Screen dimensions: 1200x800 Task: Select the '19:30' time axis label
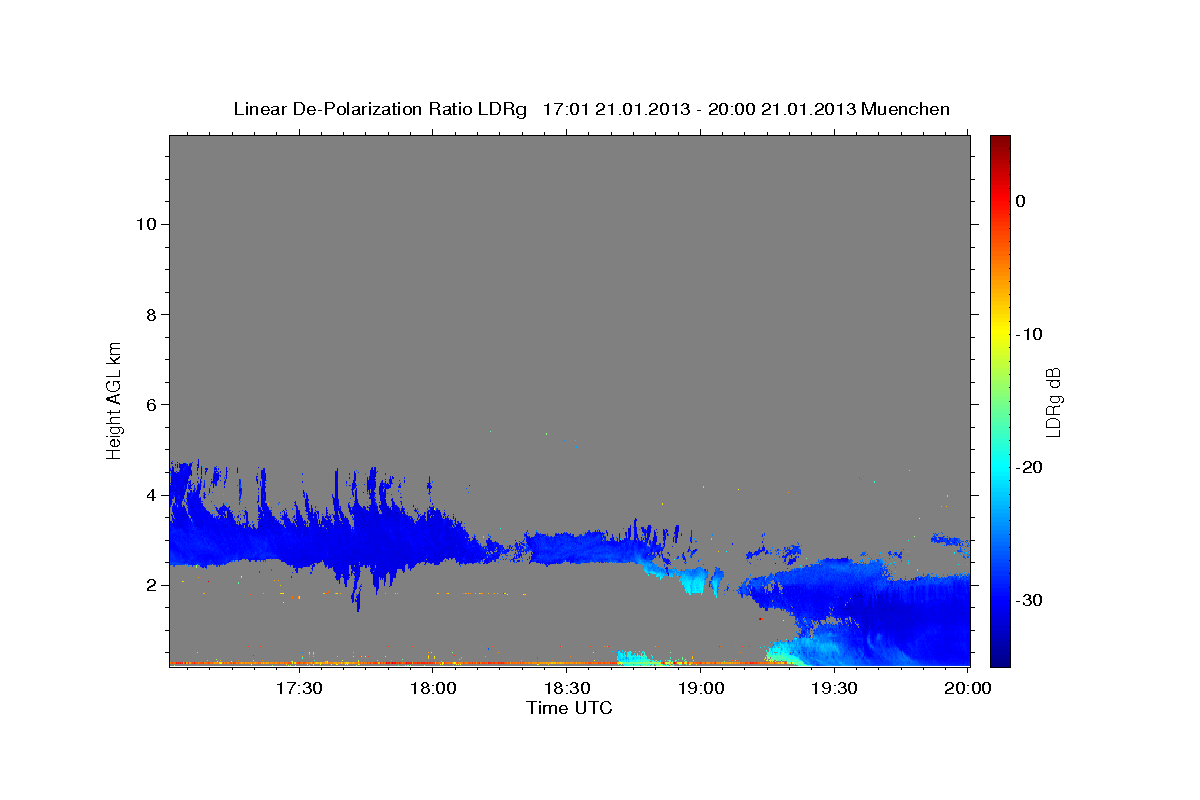[x=834, y=688]
